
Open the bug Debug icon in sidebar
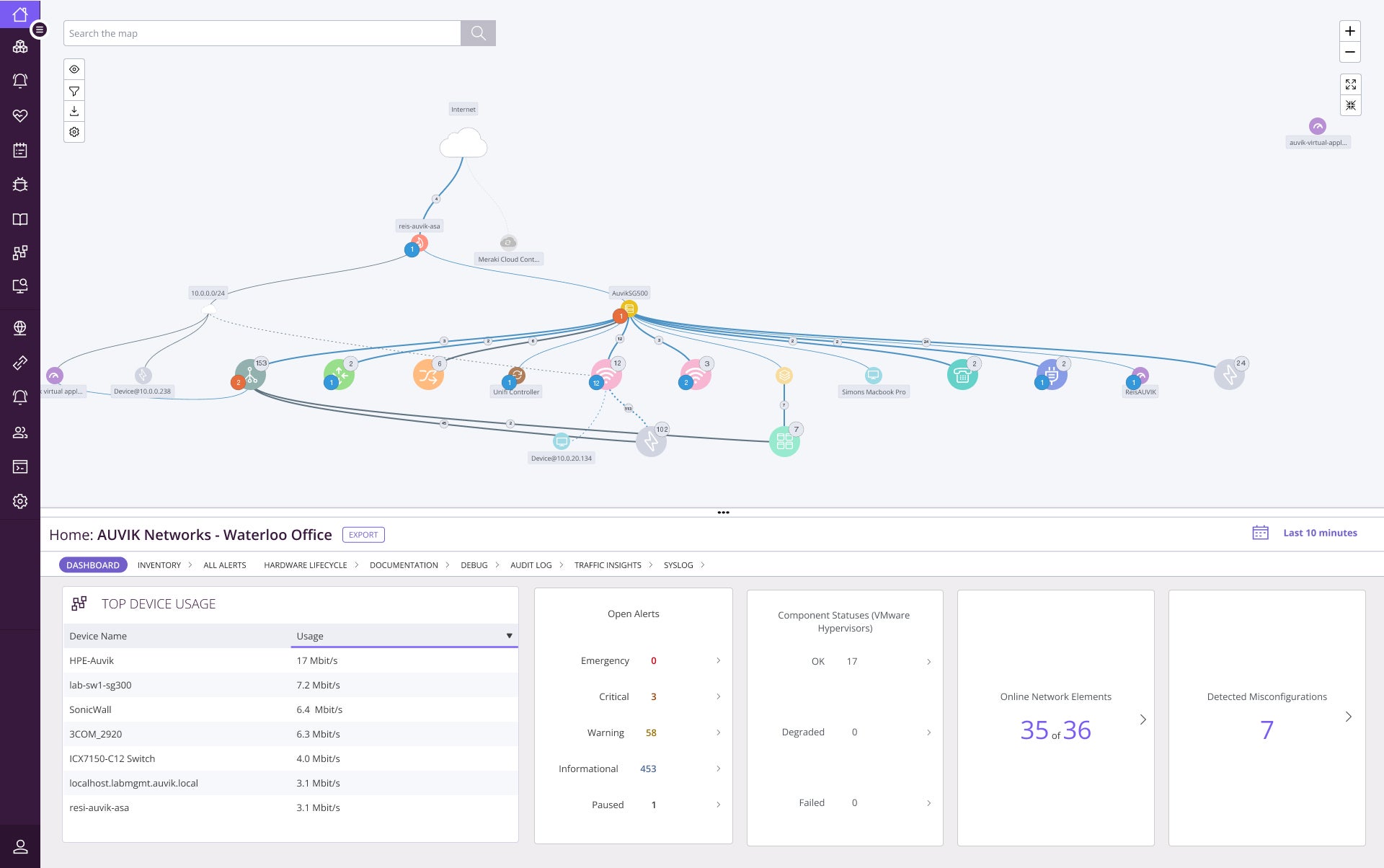20,185
